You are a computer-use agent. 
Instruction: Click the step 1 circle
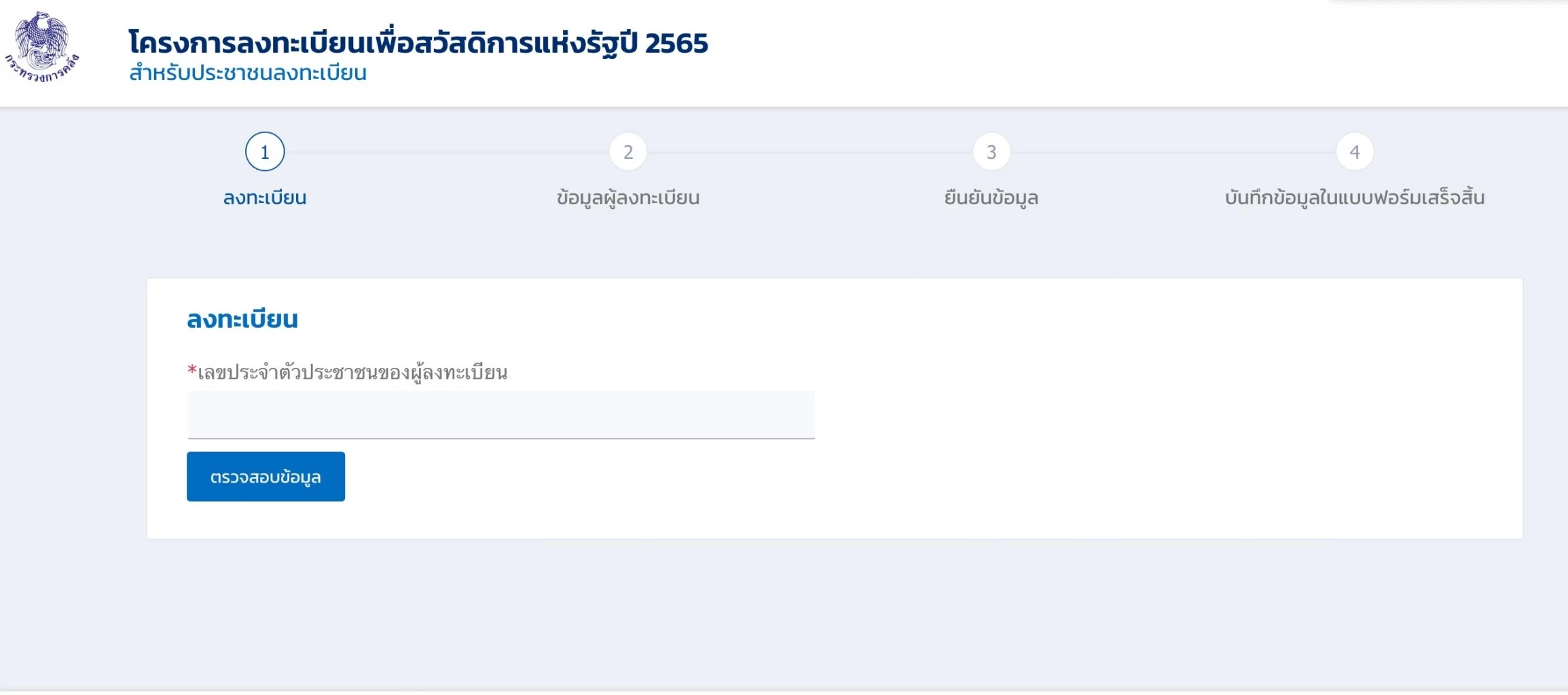(x=265, y=152)
